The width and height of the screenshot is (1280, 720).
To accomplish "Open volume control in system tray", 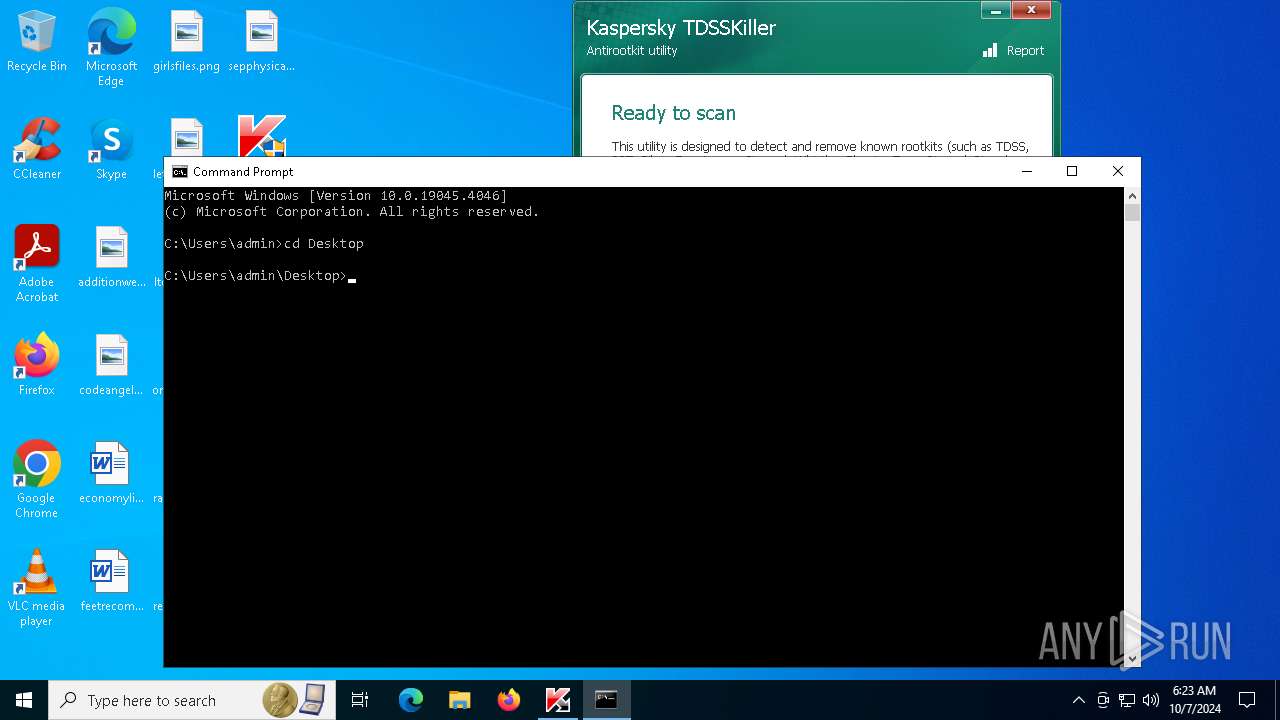I will (x=1151, y=700).
